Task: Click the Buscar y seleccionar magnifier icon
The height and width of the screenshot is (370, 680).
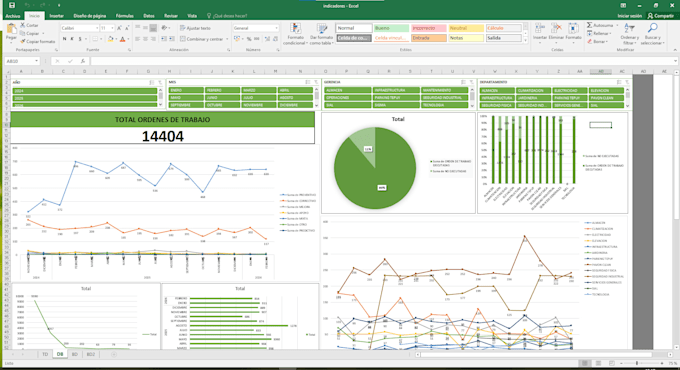Action: point(652,29)
